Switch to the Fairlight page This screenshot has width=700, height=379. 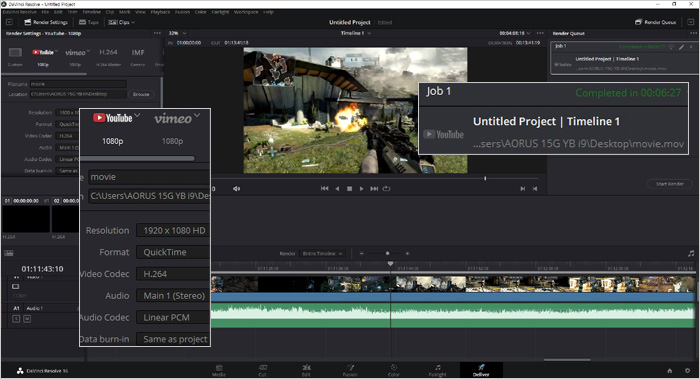(438, 371)
